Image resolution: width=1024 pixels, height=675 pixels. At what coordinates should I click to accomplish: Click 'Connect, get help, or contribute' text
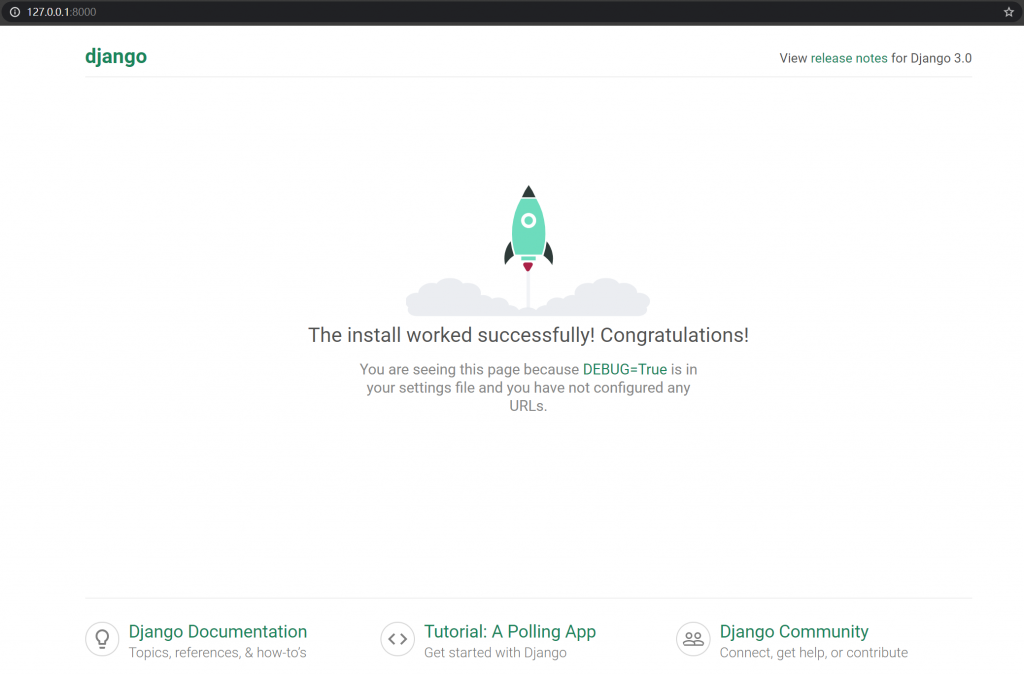[x=814, y=653]
